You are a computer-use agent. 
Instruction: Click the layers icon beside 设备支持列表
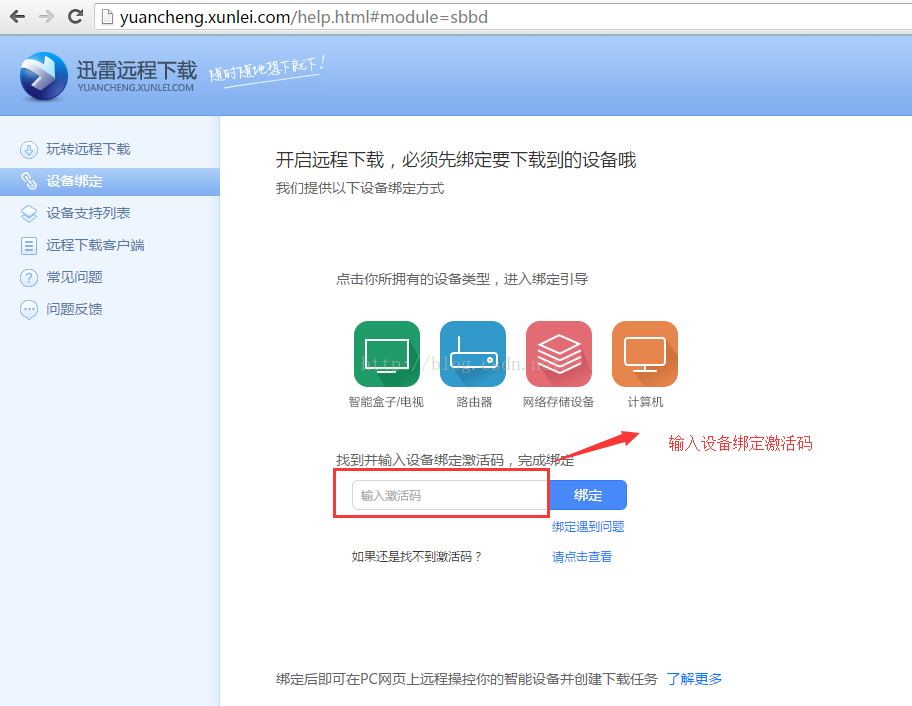28,213
